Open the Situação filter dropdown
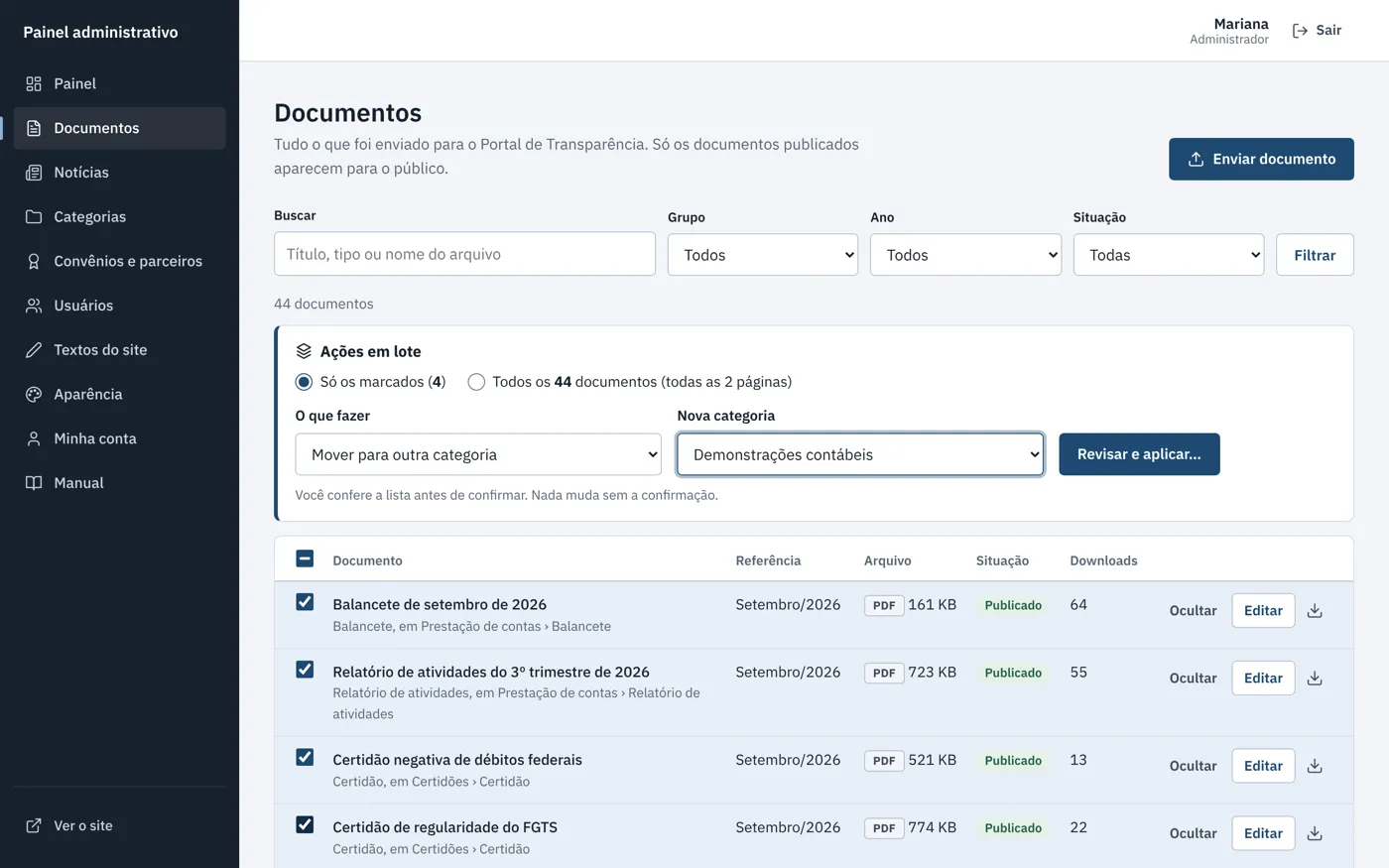This screenshot has height=868, width=1389. pyautogui.click(x=1168, y=255)
